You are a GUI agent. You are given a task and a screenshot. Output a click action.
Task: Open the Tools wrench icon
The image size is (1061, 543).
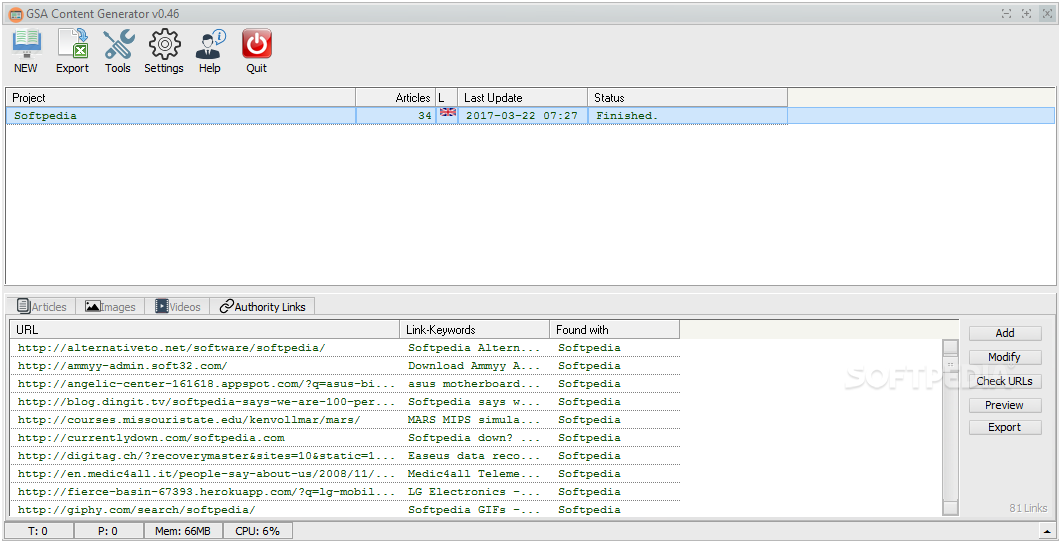118,51
